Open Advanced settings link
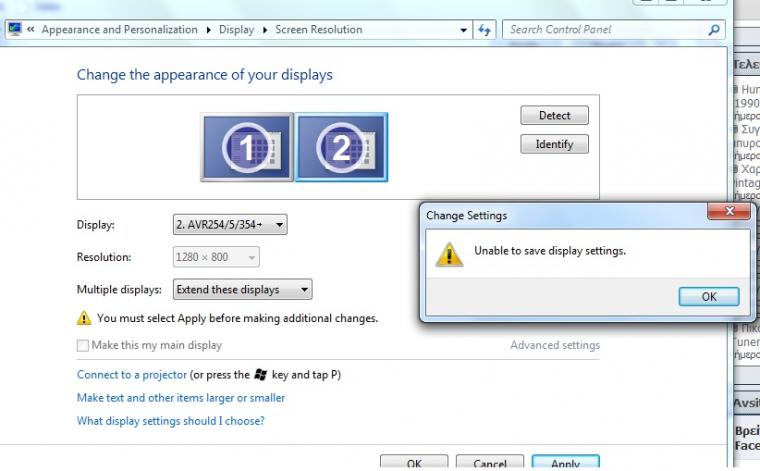The width and height of the screenshot is (760, 471). tap(555, 345)
